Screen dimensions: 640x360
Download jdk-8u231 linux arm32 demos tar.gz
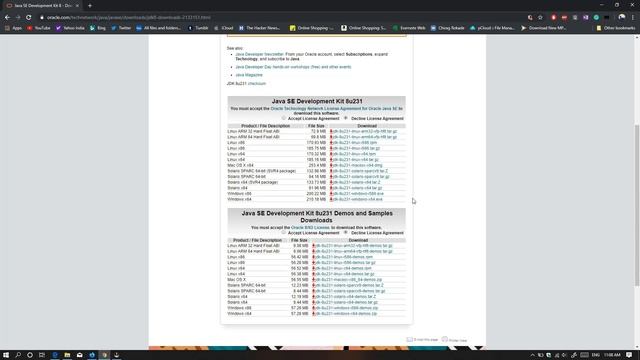(x=354, y=246)
